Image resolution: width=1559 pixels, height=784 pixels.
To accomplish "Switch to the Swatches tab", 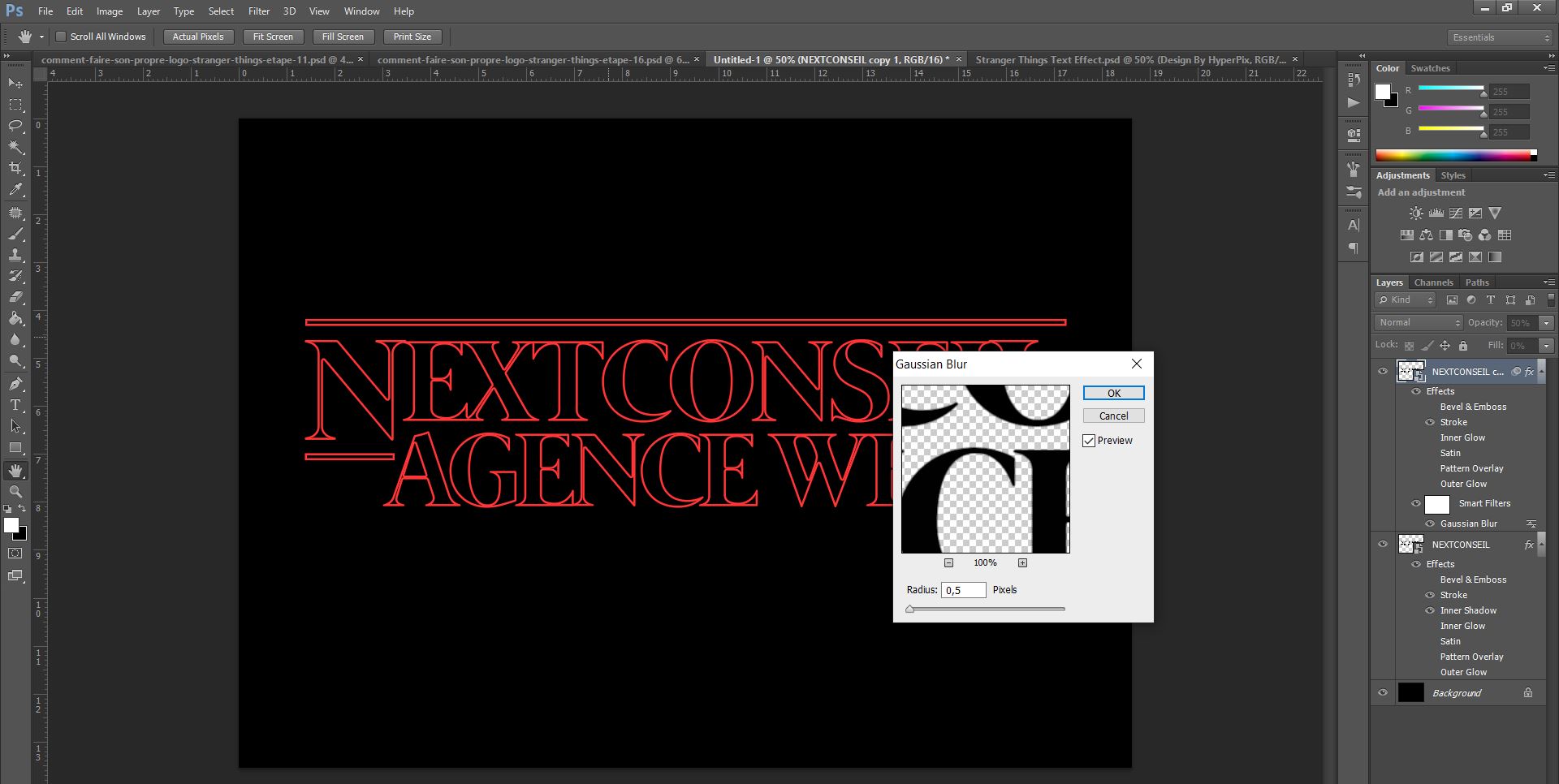I will point(1430,68).
